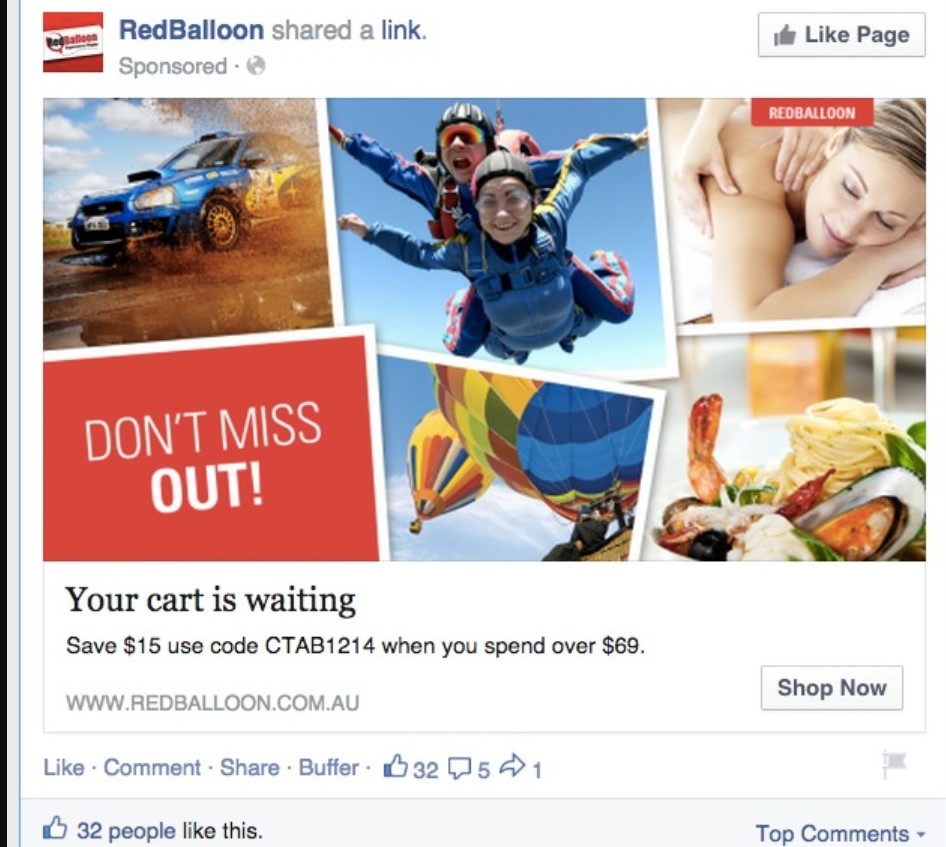Screen dimensions: 946x847
Task: Click the comment bubble count icon
Action: pyautogui.click(x=460, y=768)
